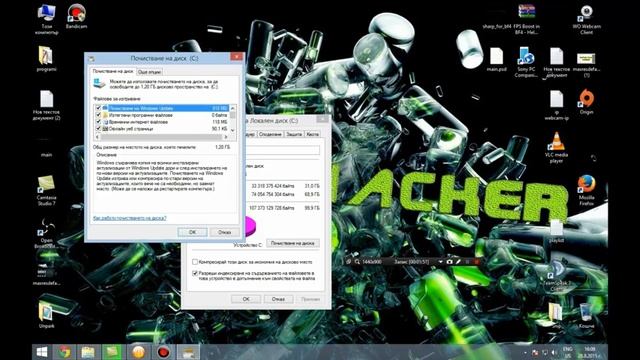Screen dimensions: 640x360
Task: Open maxresdefault (1) image on desktop
Action: click(x=586, y=64)
